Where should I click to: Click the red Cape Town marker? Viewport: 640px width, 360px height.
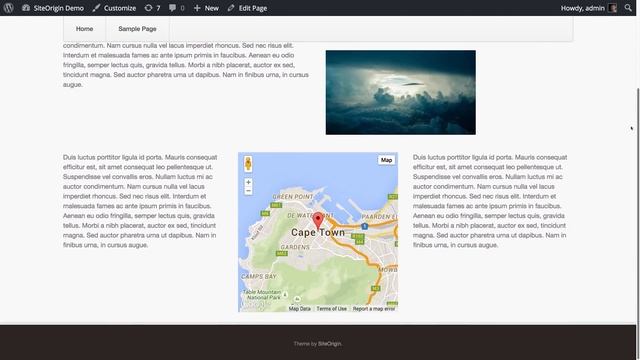point(318,221)
